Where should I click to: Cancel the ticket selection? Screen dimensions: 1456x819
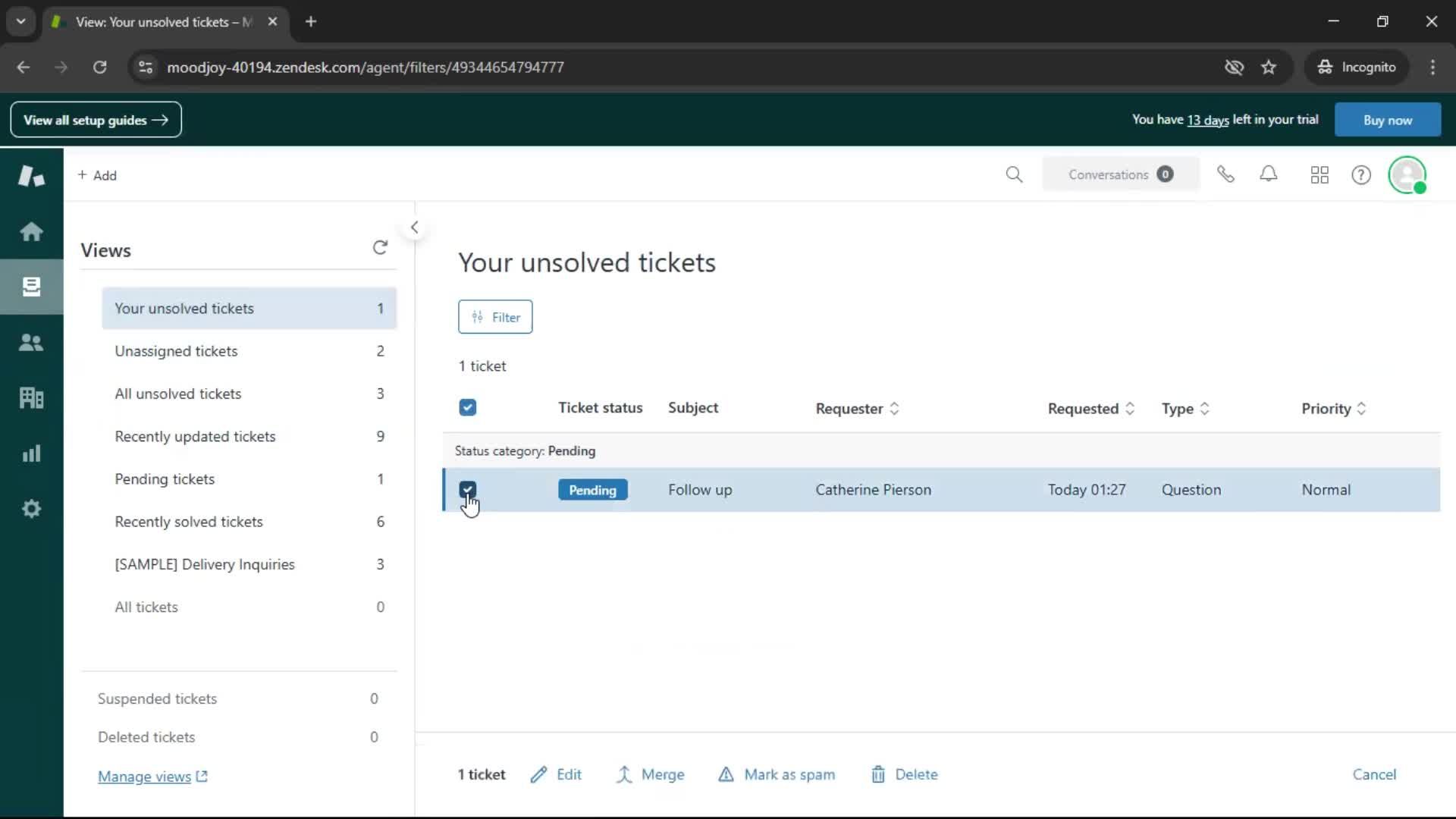(x=1374, y=774)
